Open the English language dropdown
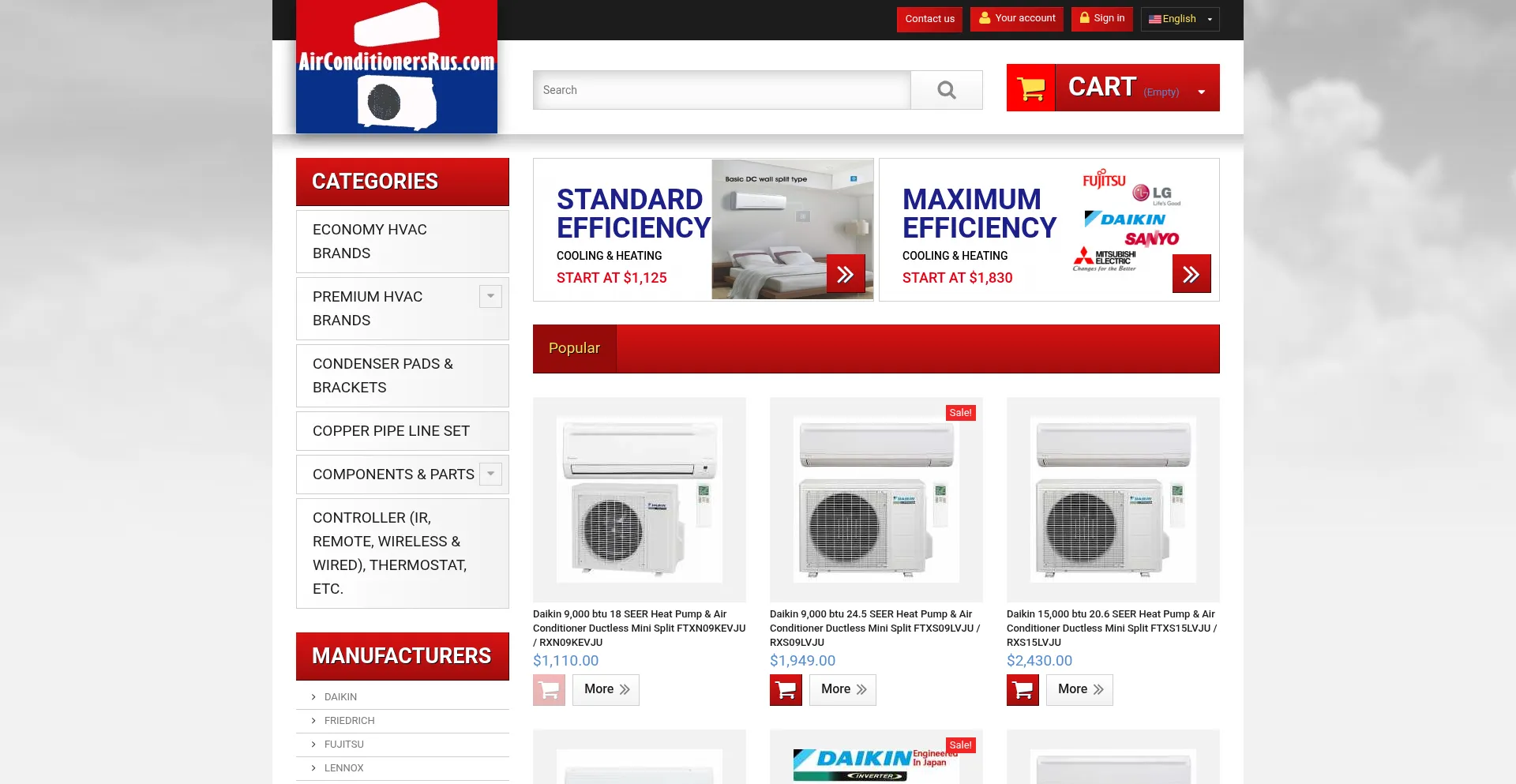The image size is (1516, 784). [1180, 19]
